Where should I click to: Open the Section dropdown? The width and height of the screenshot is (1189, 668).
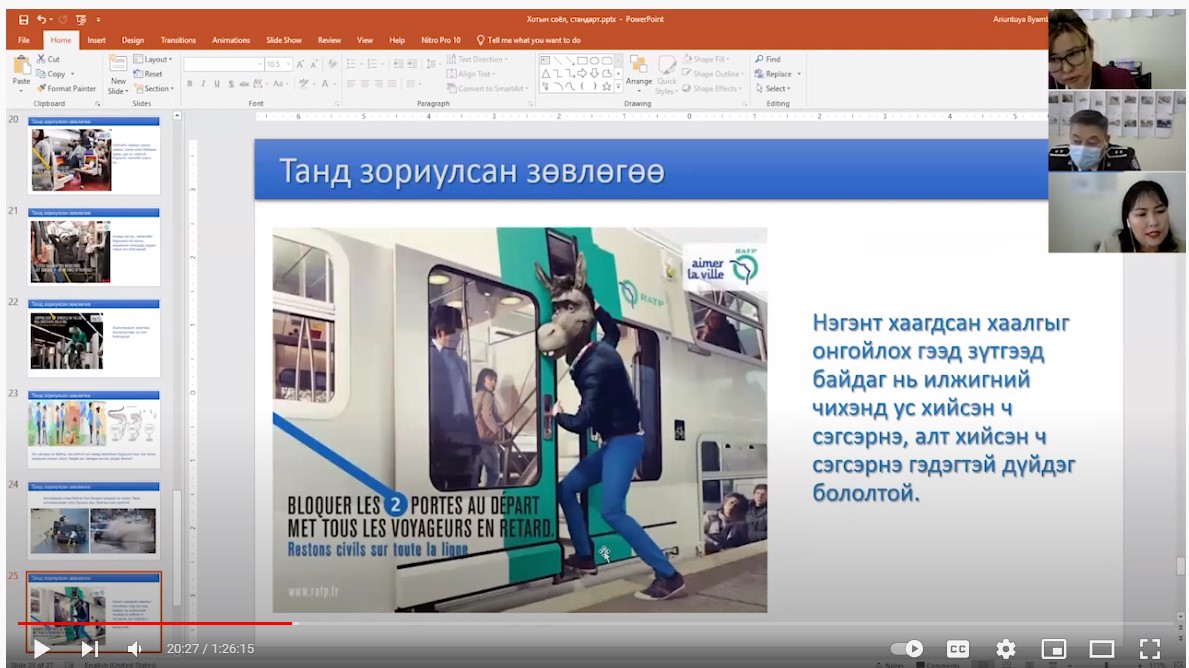pyautogui.click(x=154, y=89)
